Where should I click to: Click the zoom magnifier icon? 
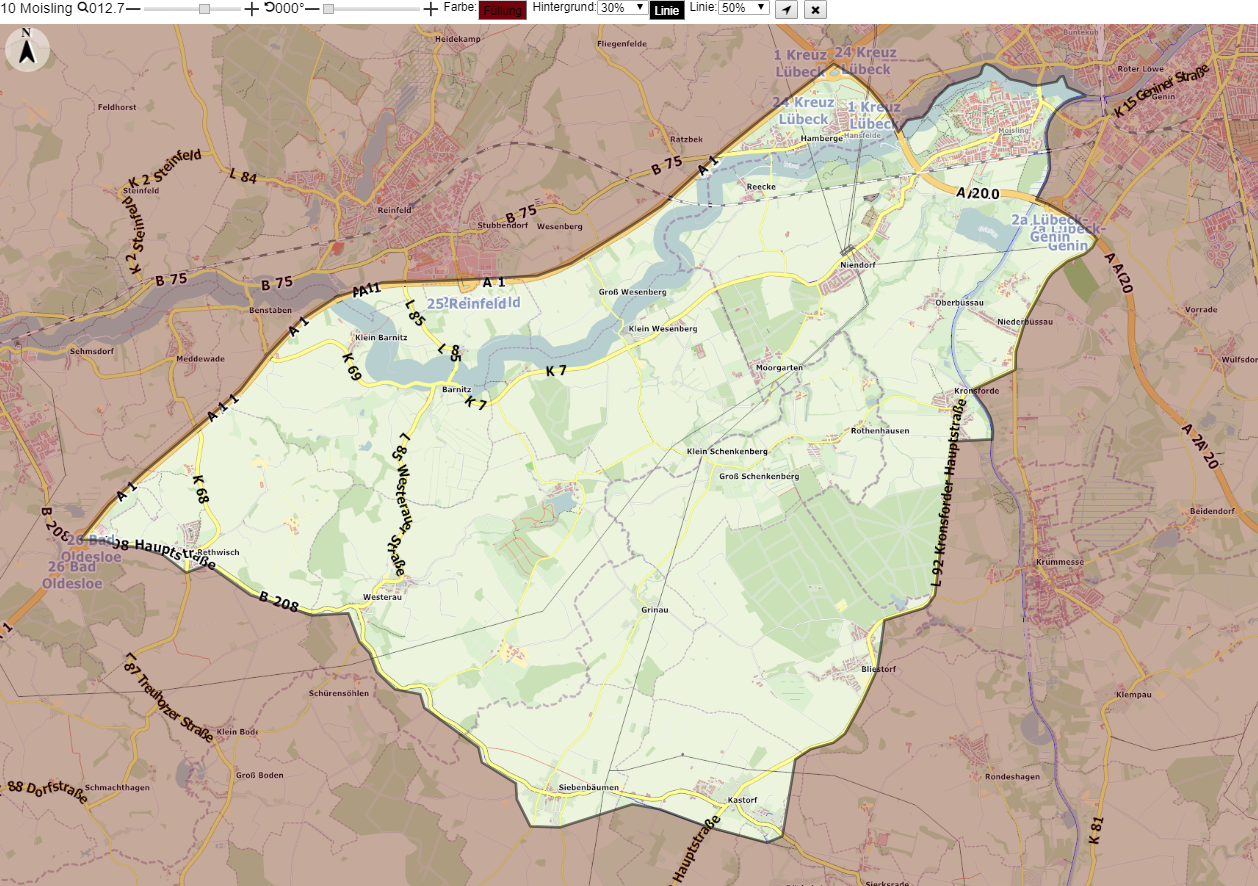(84, 8)
